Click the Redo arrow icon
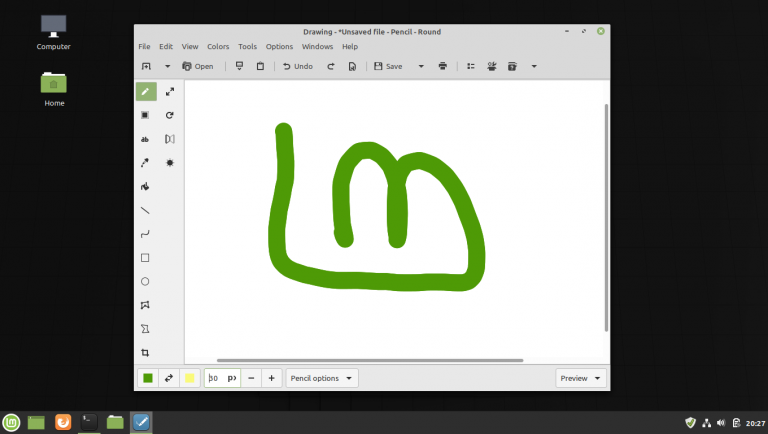Screen dimensions: 768x434 (x=331, y=66)
